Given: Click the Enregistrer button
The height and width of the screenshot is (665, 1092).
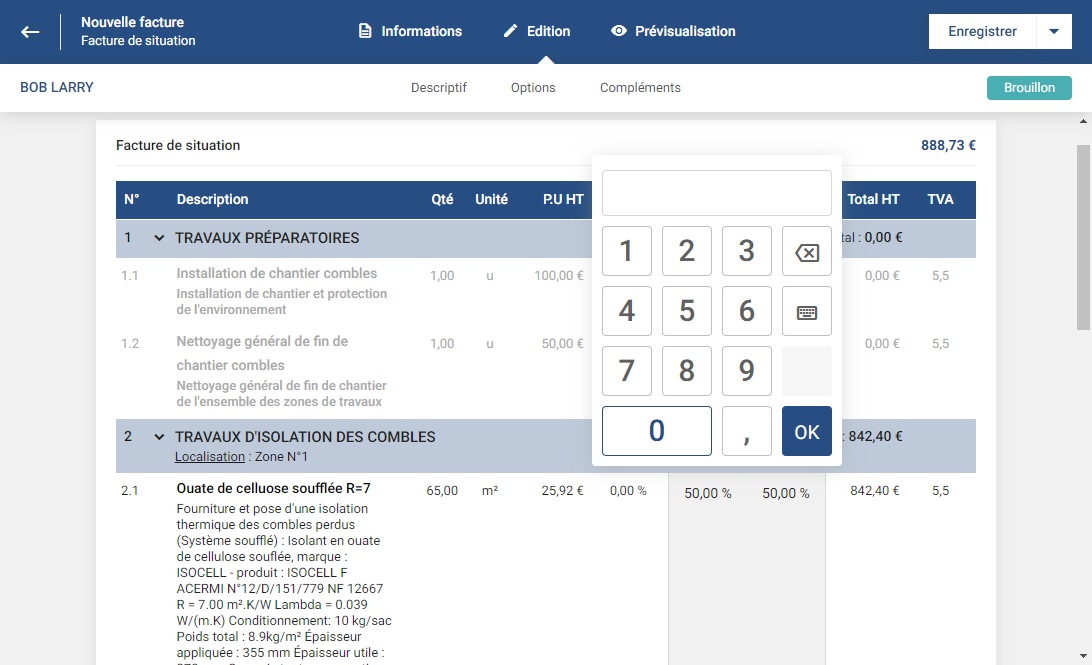Looking at the screenshot, I should click(982, 32).
